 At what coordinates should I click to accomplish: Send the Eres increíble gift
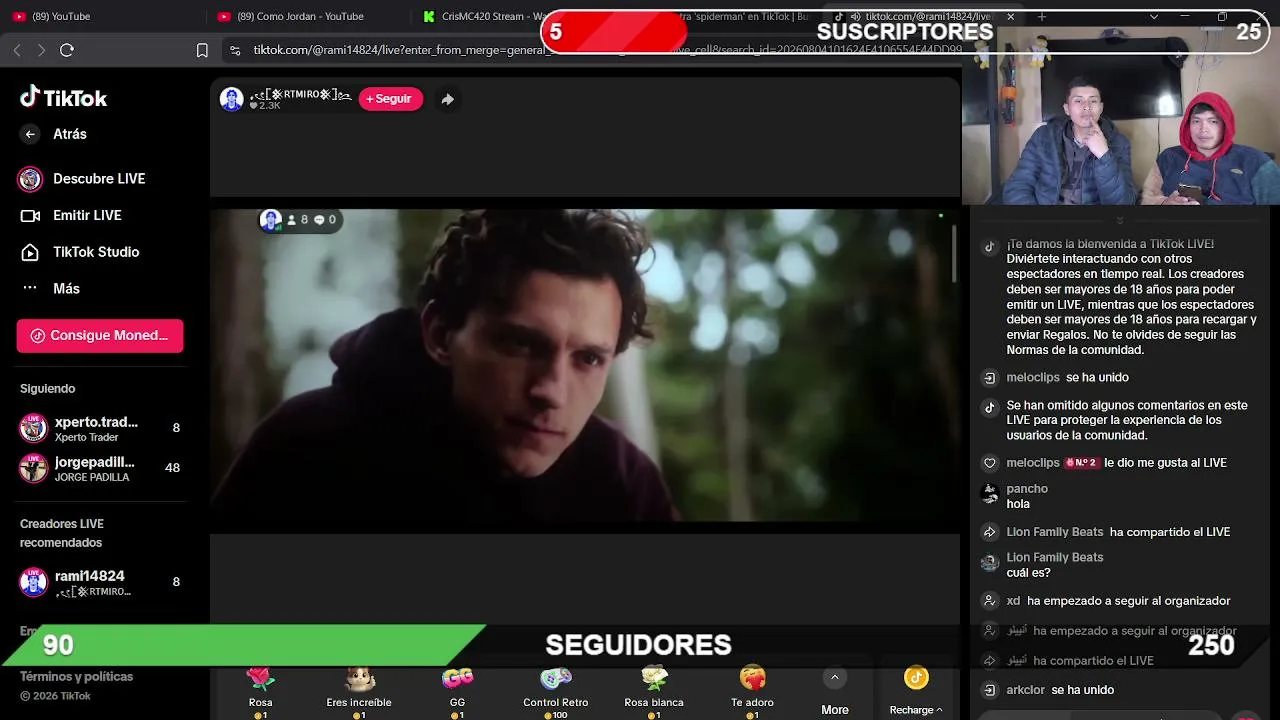click(359, 690)
